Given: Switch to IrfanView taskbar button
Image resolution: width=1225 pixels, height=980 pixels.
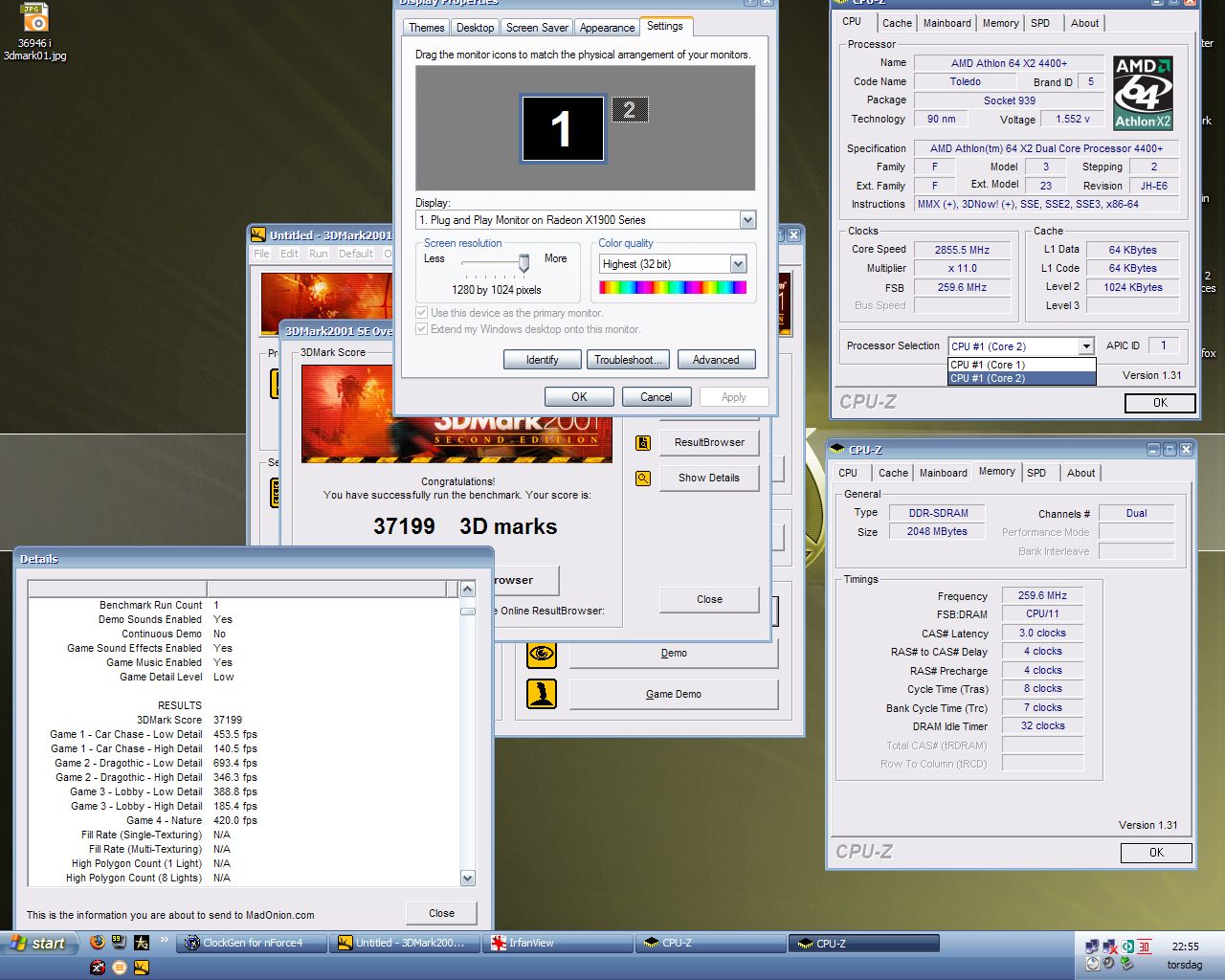Looking at the screenshot, I should tap(557, 943).
